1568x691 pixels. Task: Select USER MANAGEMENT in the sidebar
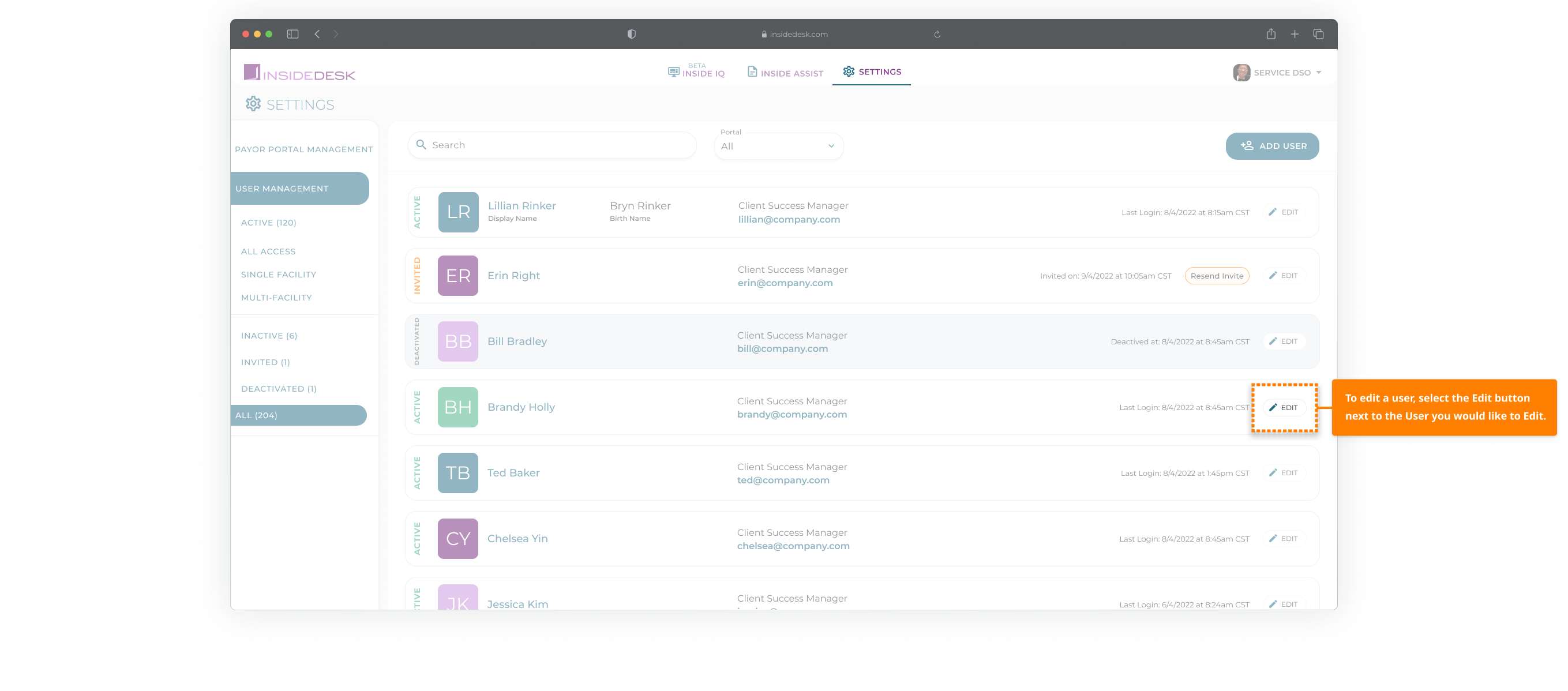point(283,188)
